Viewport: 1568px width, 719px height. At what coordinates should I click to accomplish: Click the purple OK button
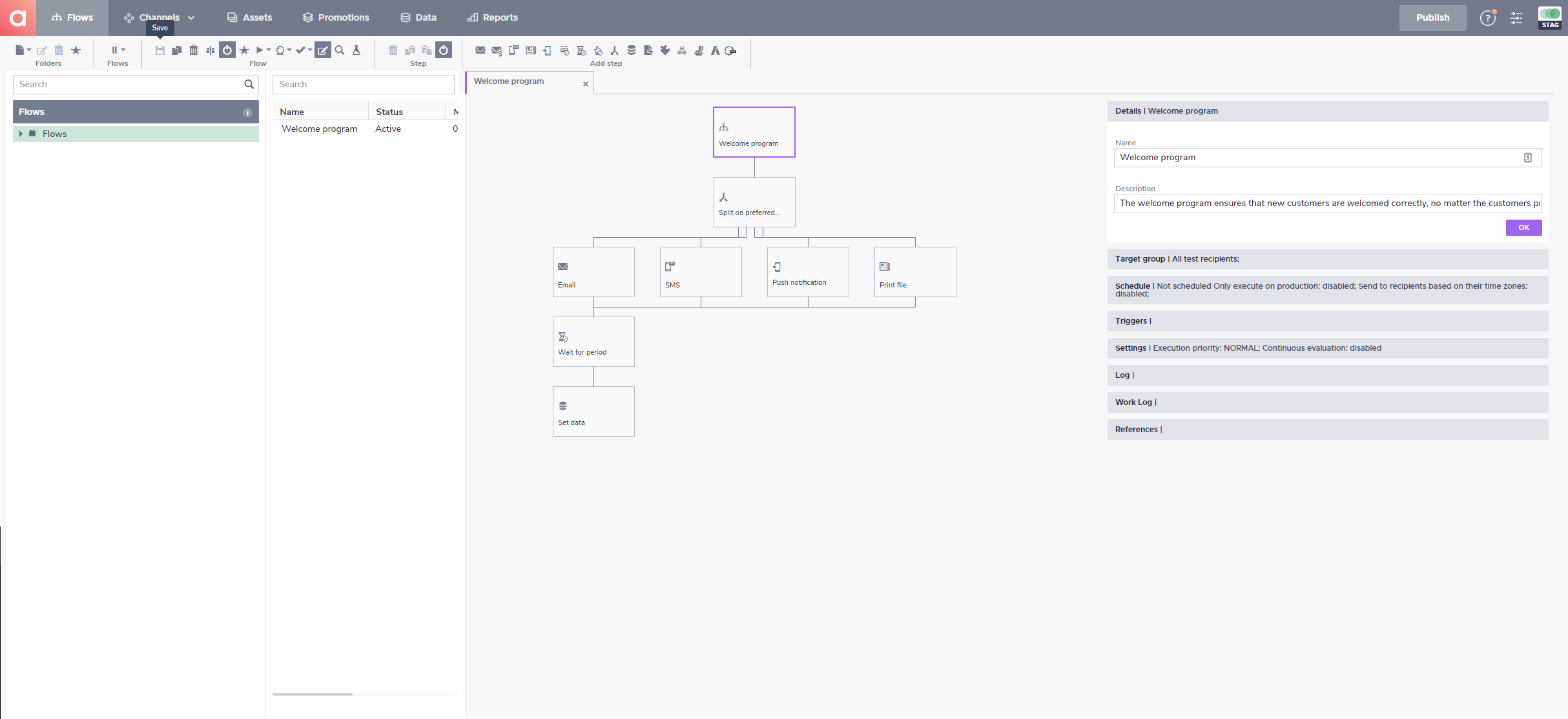pos(1523,227)
